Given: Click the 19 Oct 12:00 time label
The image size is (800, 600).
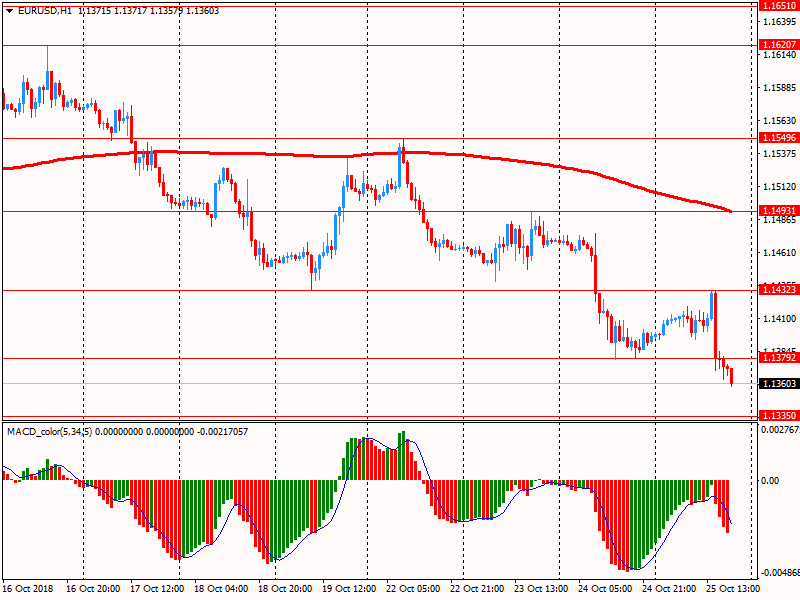Looking at the screenshot, I should 349,588.
